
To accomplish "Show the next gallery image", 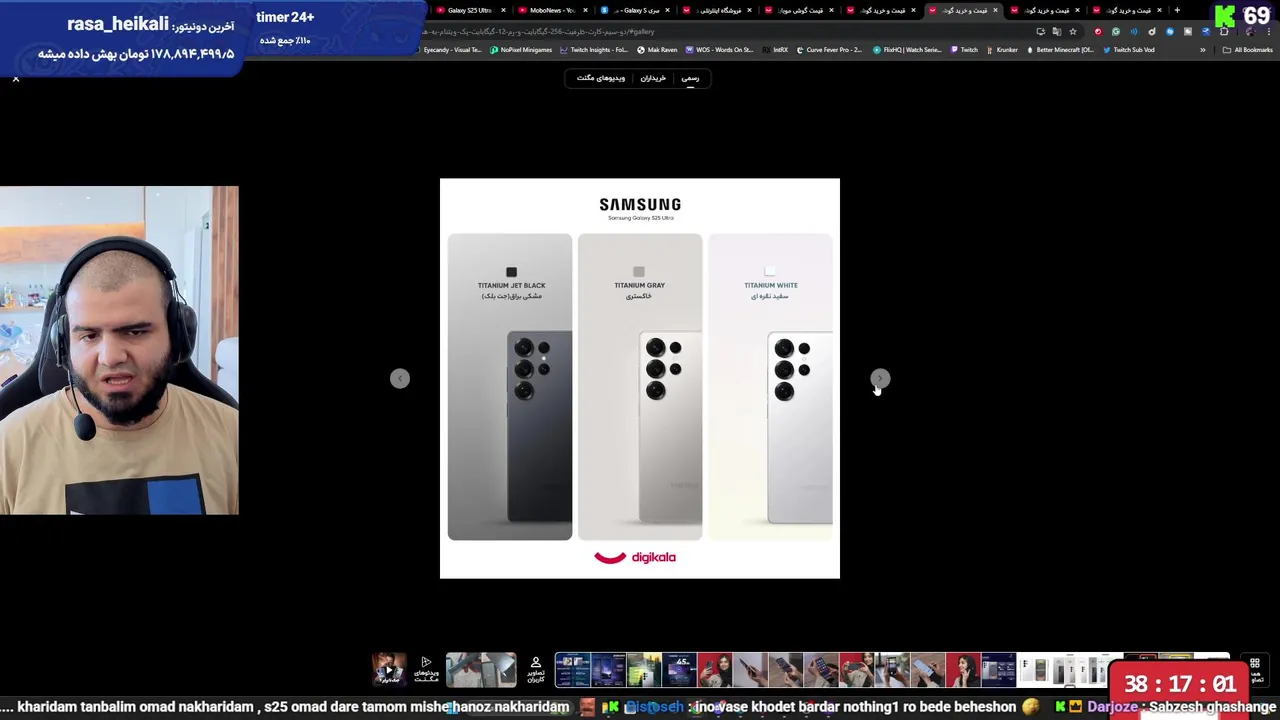I will pyautogui.click(x=880, y=378).
